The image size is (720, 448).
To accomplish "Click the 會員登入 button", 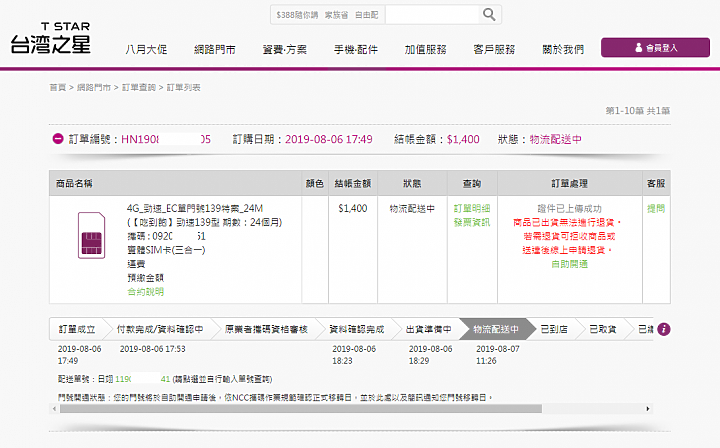I will 655,47.
